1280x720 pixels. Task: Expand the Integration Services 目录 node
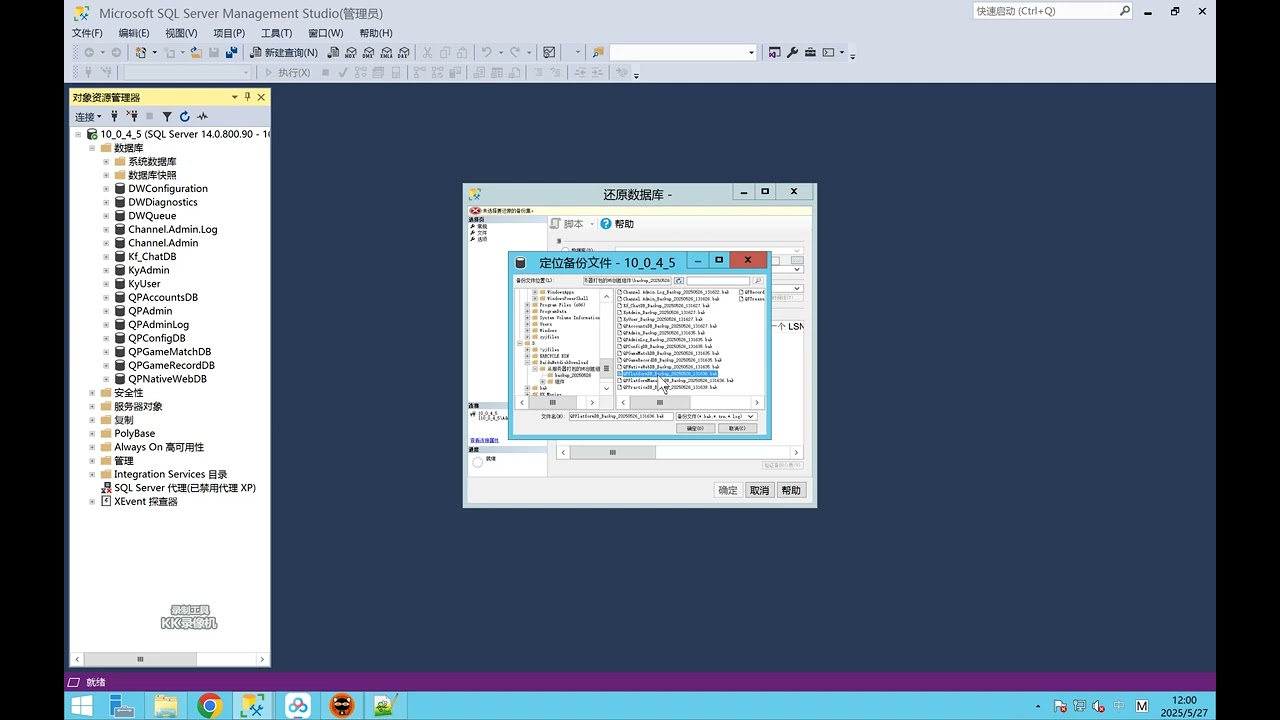point(92,475)
